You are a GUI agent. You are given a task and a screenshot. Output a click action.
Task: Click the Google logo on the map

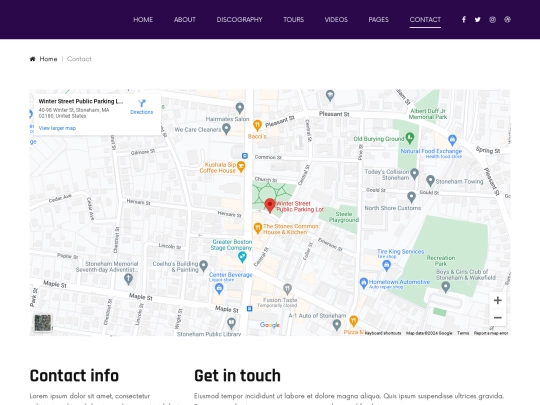270,325
